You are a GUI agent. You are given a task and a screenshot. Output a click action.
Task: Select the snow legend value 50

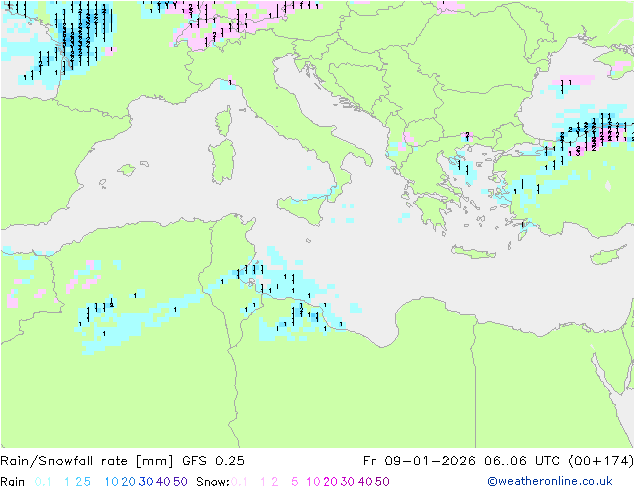pyautogui.click(x=382, y=482)
